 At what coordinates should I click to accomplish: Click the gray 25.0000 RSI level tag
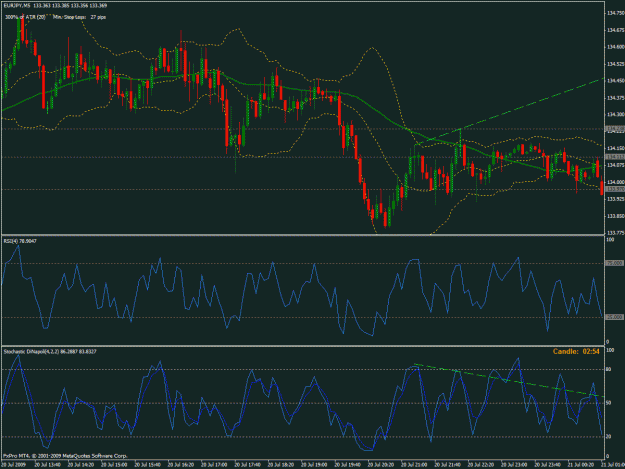614,317
